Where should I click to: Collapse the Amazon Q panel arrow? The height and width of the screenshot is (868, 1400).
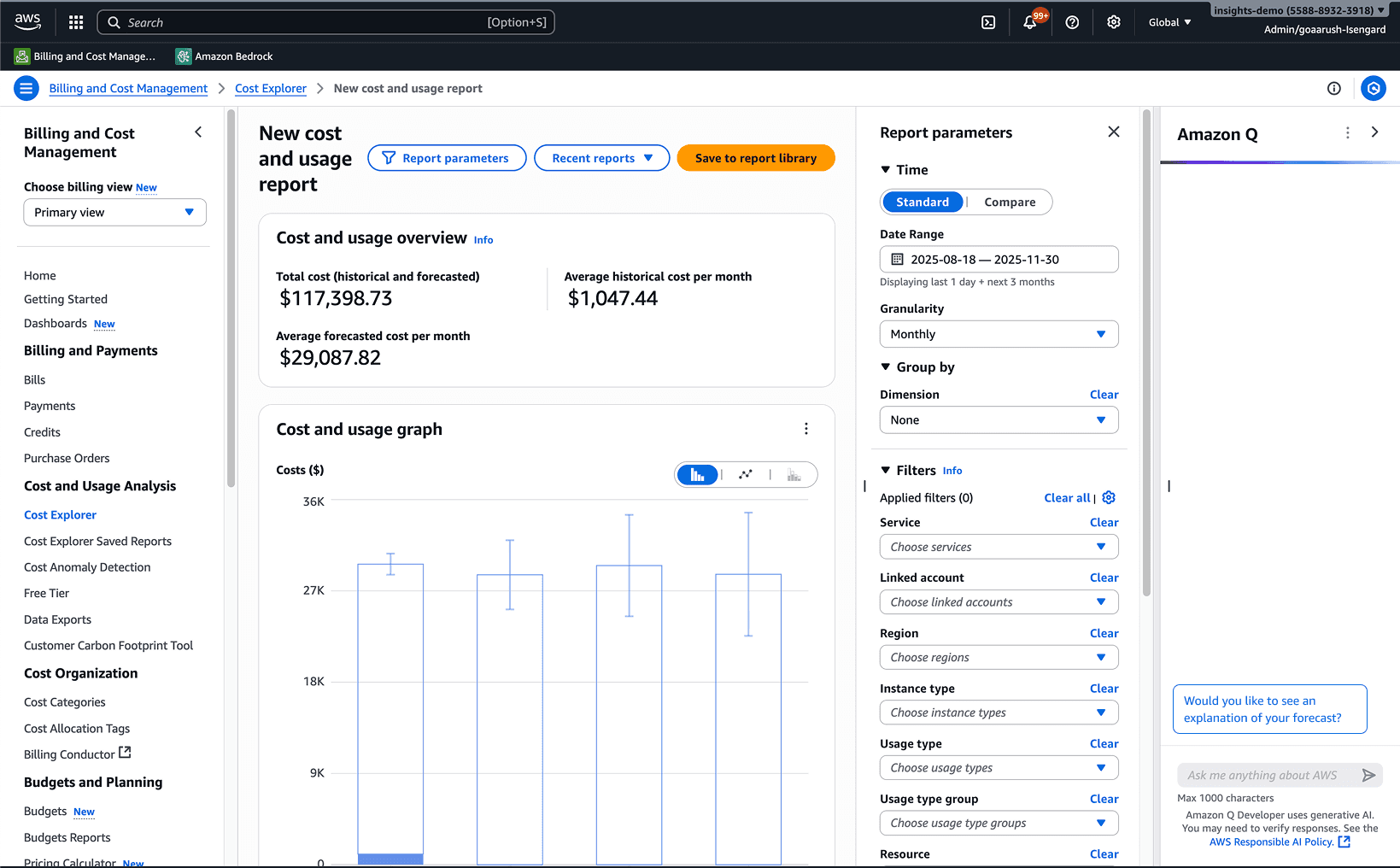tap(1374, 132)
